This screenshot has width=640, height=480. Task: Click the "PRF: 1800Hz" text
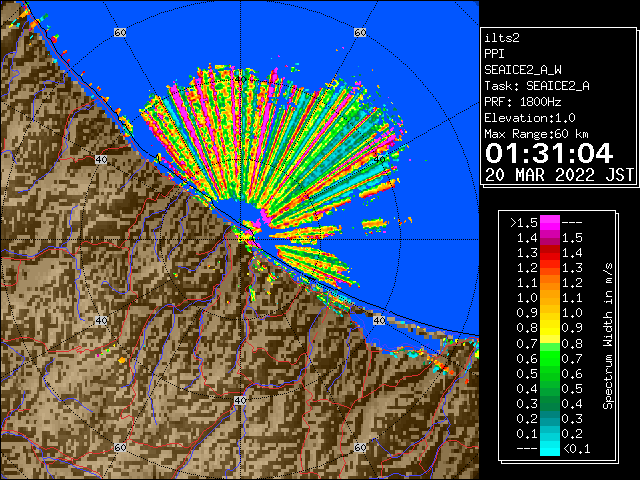point(523,102)
